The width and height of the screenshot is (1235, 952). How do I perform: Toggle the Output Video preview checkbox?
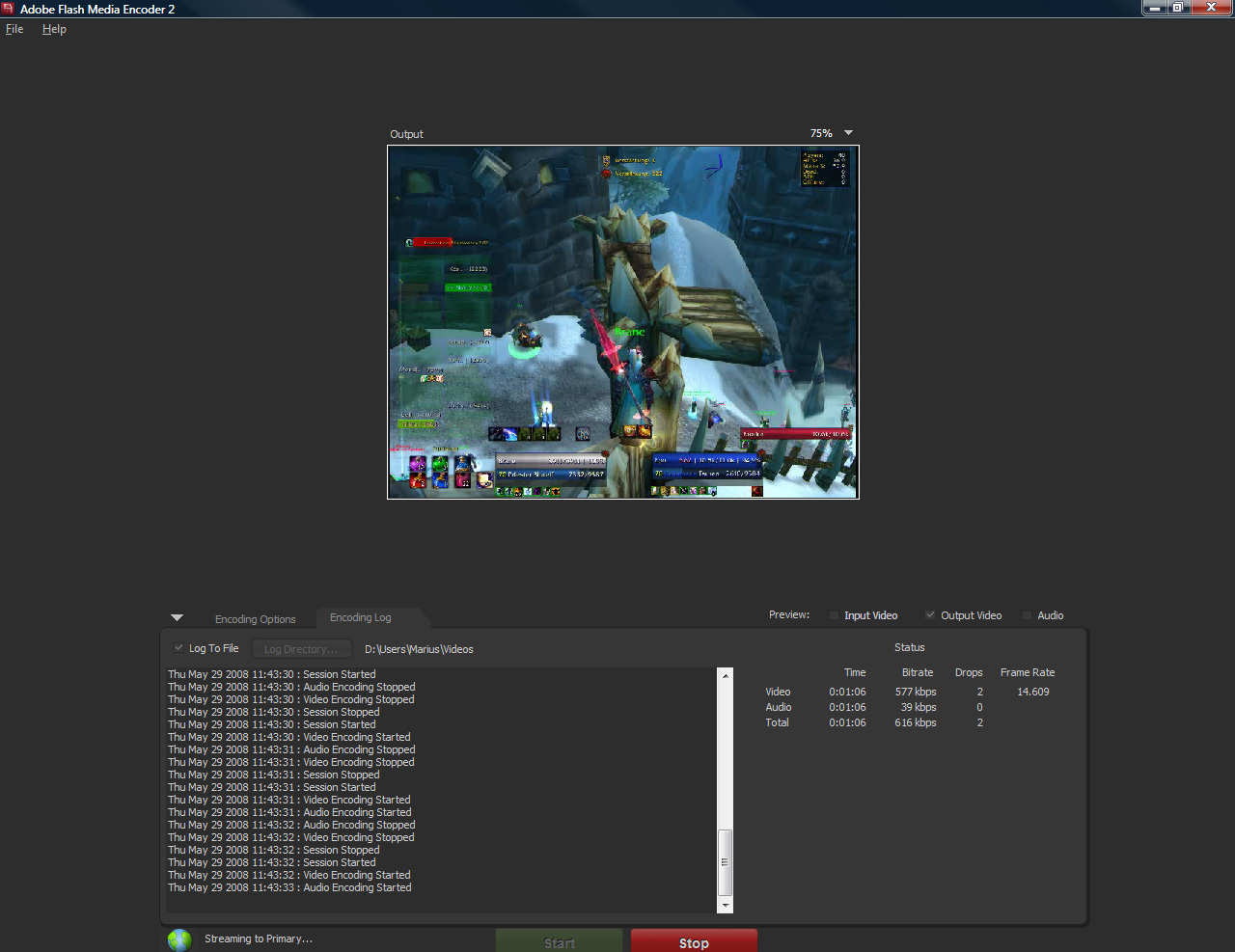click(930, 615)
